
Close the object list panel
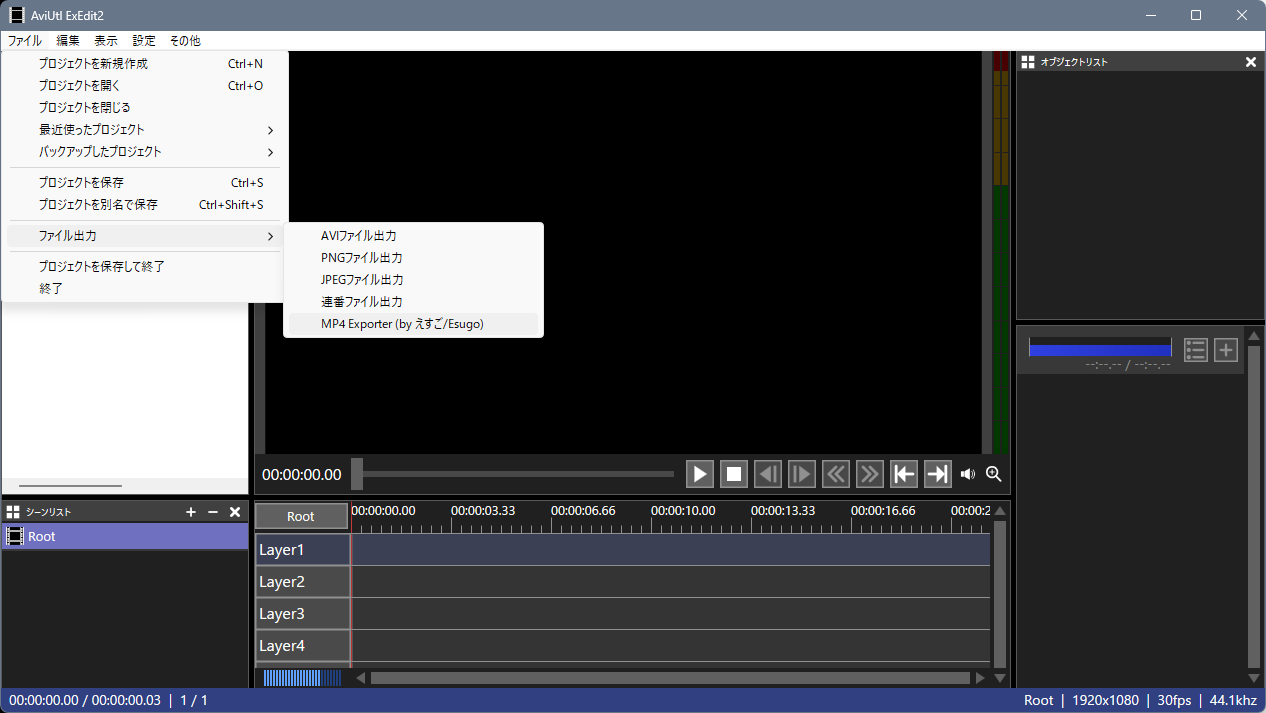[1250, 62]
